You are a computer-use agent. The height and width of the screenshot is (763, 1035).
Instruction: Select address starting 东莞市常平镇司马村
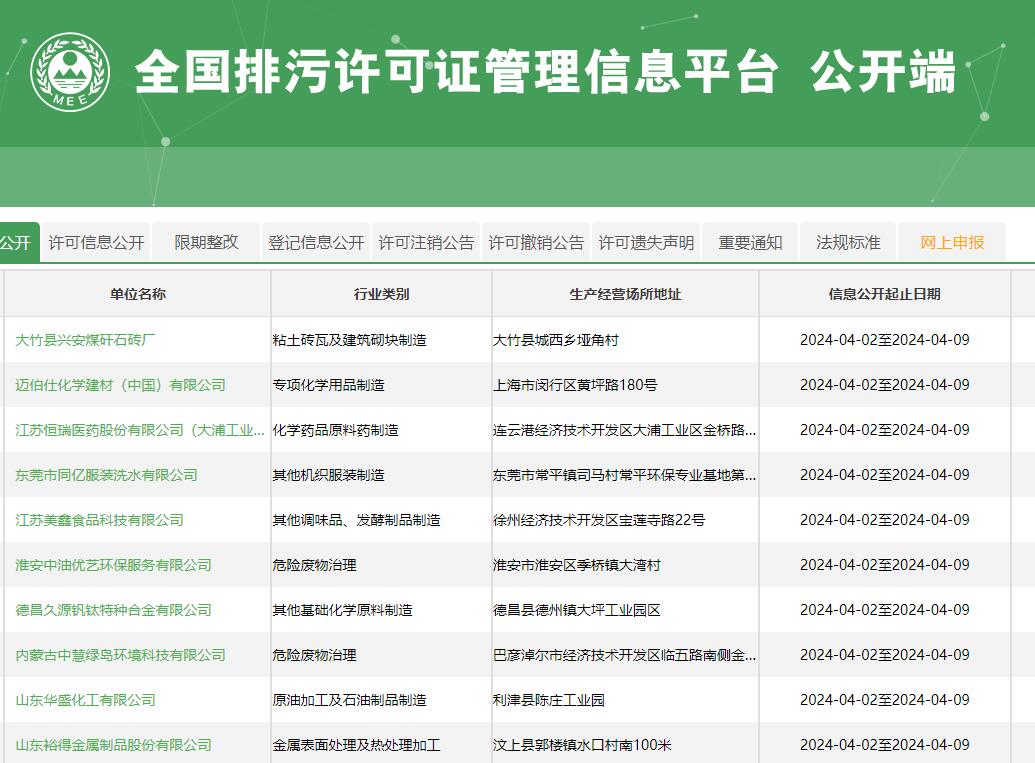point(624,475)
